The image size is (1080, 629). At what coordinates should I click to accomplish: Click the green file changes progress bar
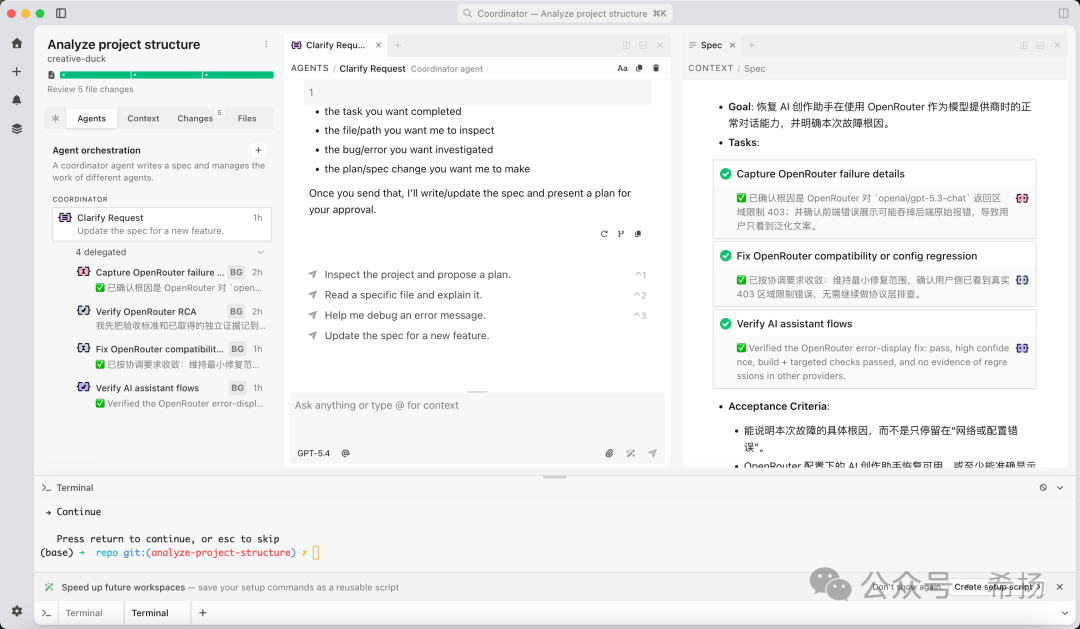(x=167, y=74)
